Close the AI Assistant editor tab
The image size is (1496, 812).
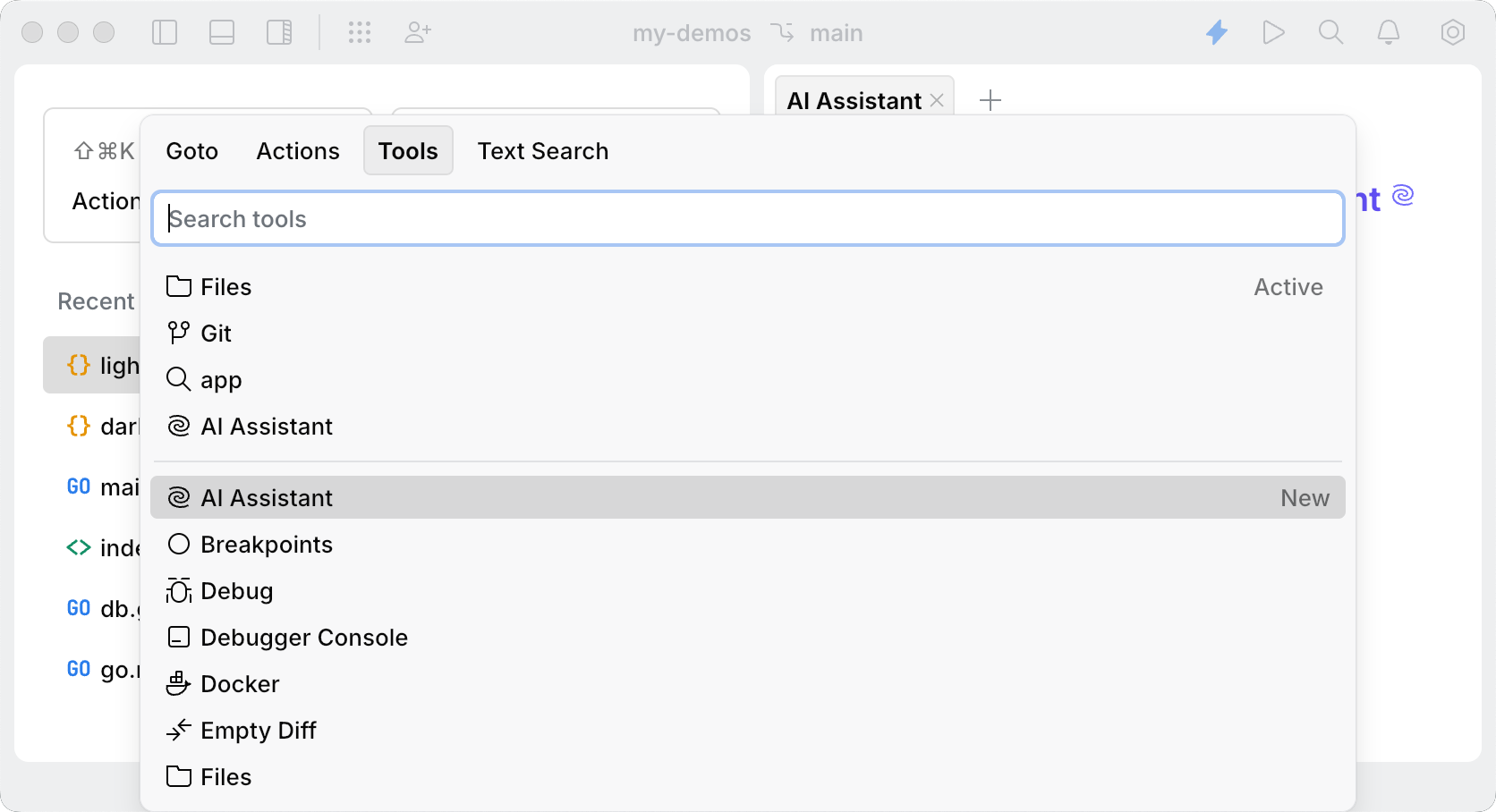pos(936,100)
